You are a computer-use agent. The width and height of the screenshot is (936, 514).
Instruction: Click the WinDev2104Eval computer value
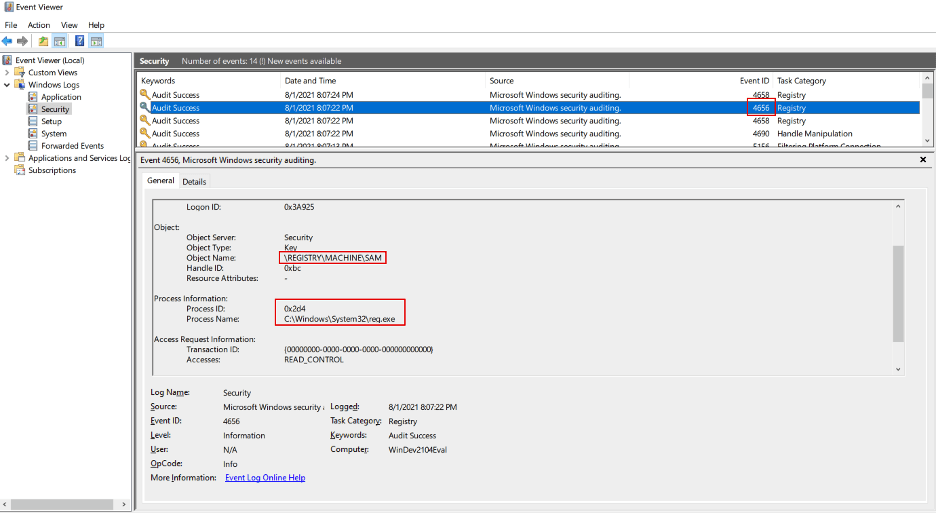(x=418, y=450)
